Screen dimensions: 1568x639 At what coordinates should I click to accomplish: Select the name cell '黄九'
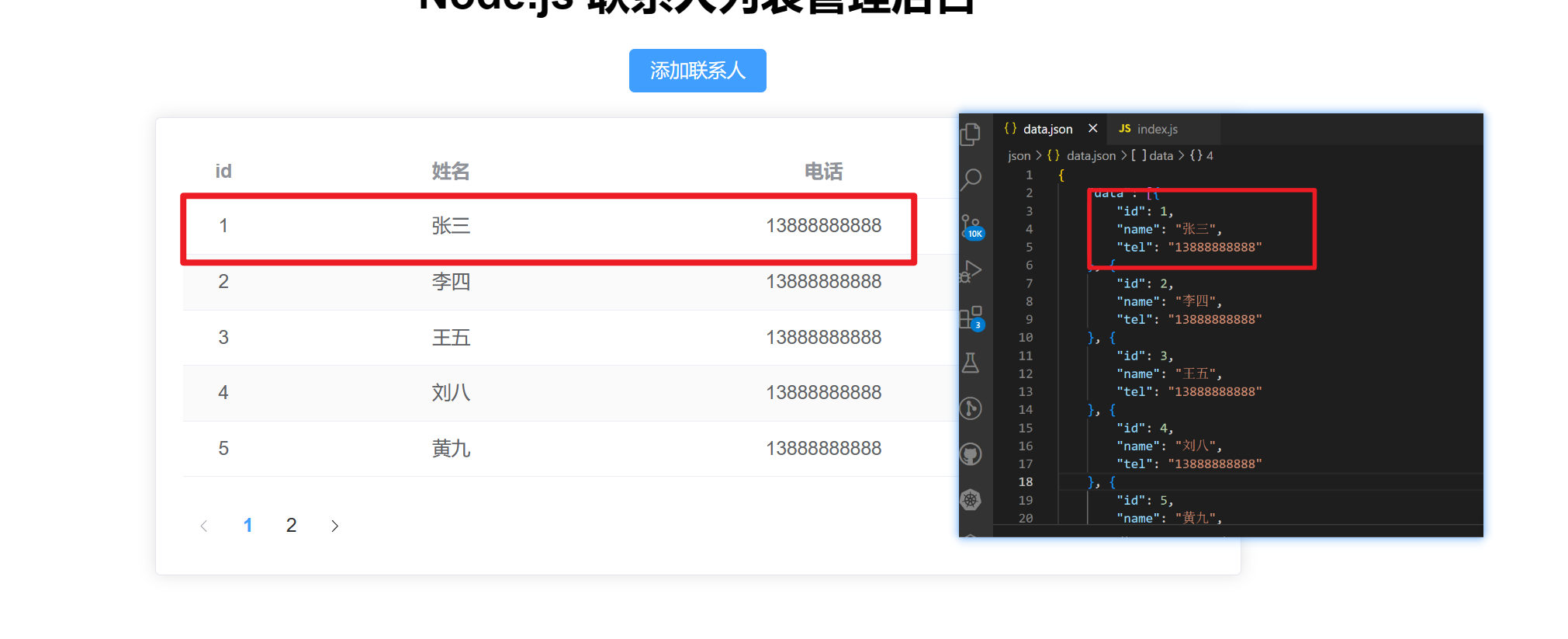point(451,448)
